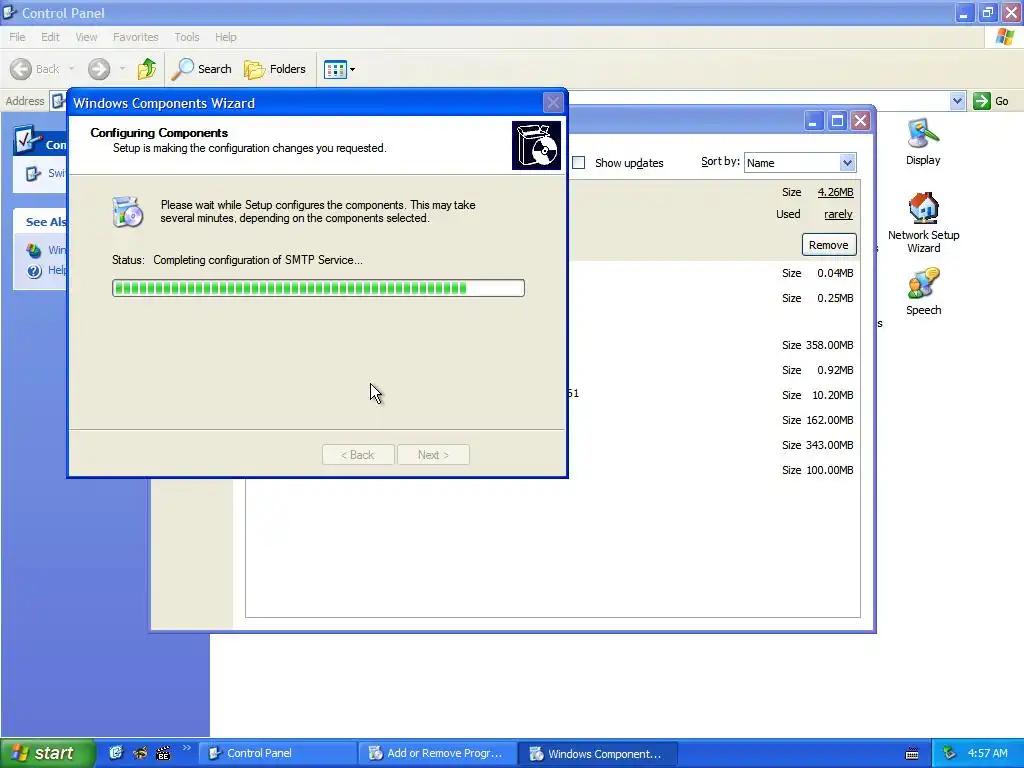Switch to Control Panel taskbar button
The width and height of the screenshot is (1024, 768).
[x=277, y=754]
